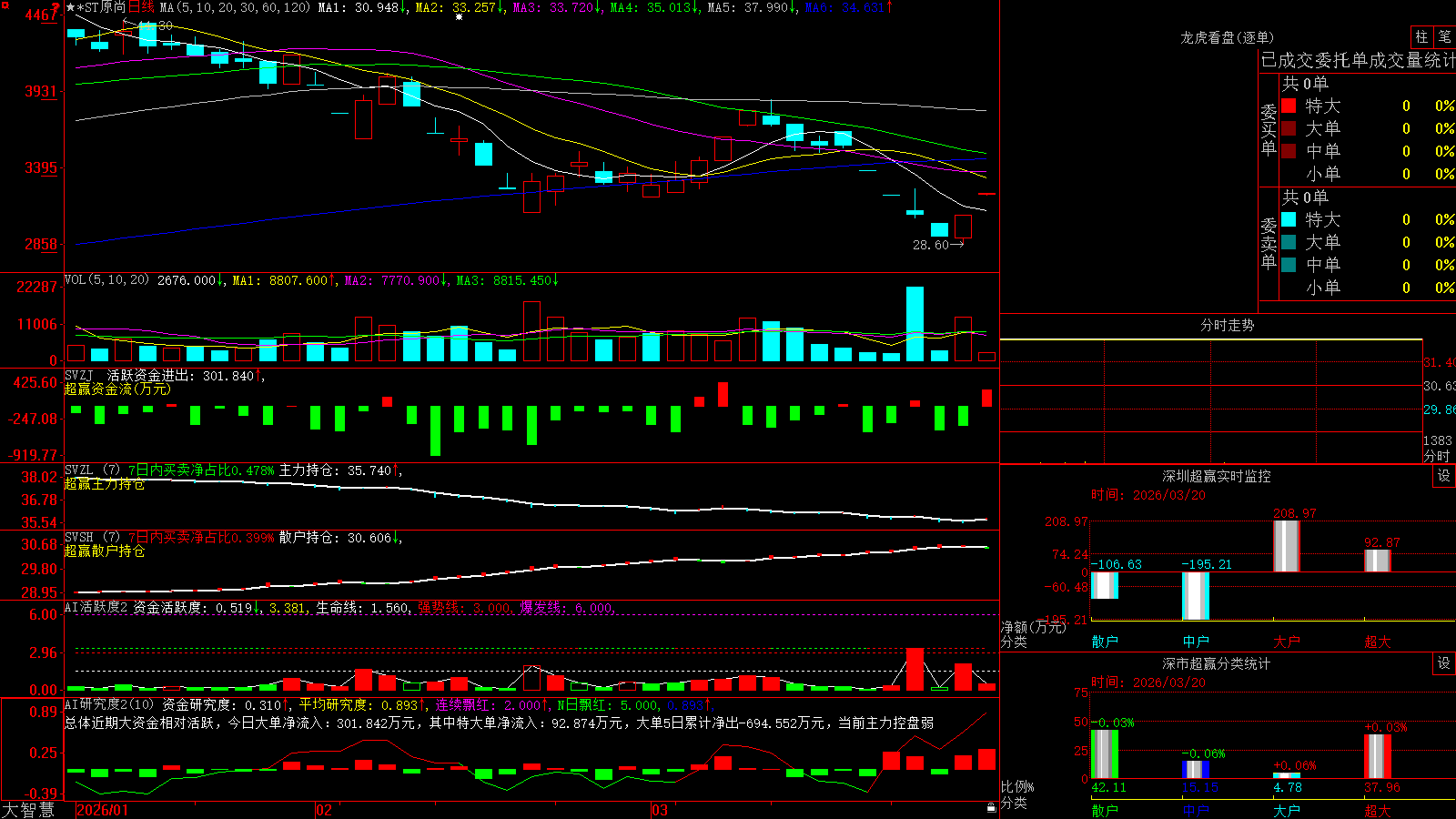Click the *ST原尚 stock name title
The width and height of the screenshot is (1456, 819).
[101, 7]
